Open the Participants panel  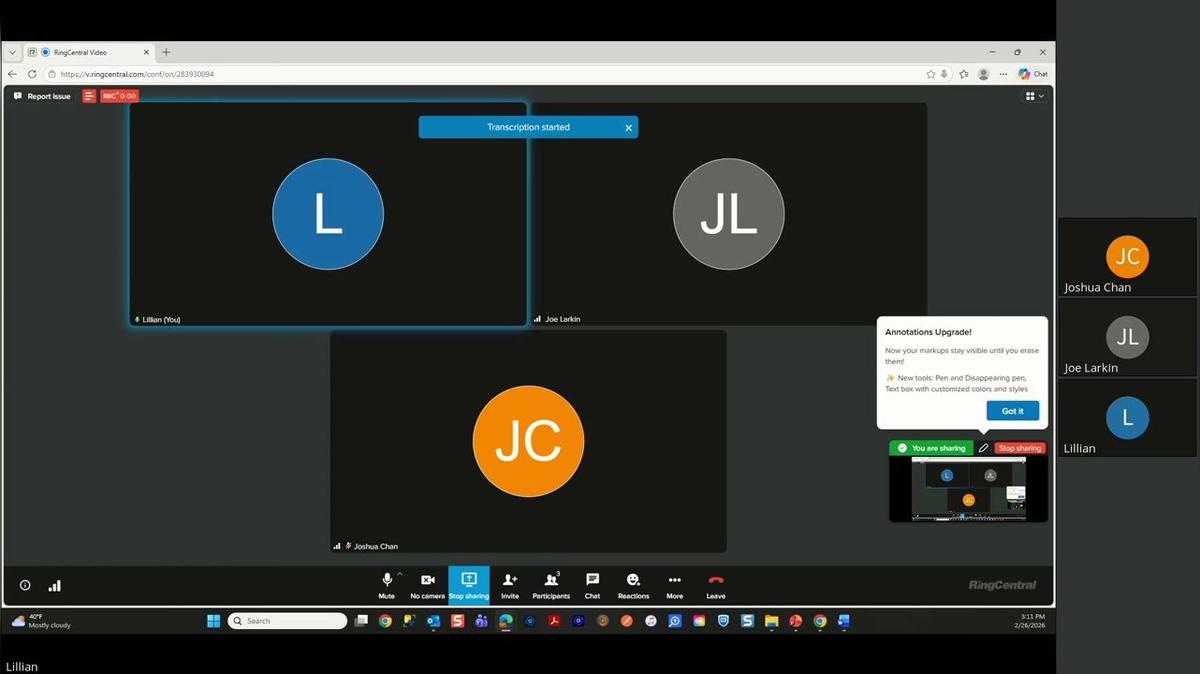[x=551, y=584]
